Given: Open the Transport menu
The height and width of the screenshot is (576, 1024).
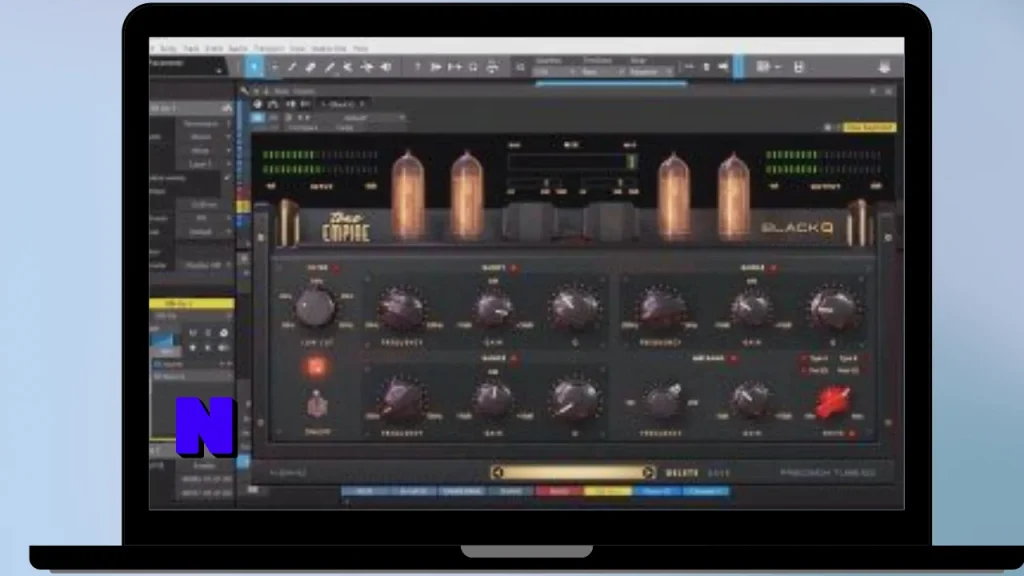Looking at the screenshot, I should (268, 48).
